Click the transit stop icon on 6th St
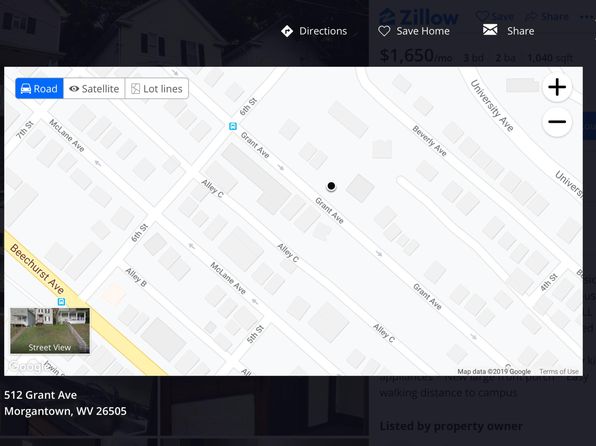Screen dimensions: 596x446 [x=233, y=126]
